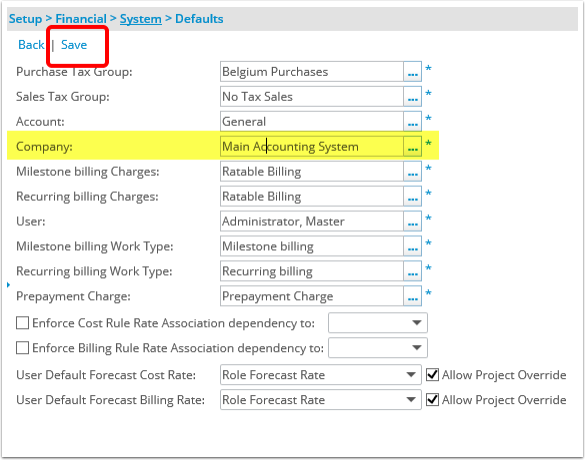
Task: Open the Company ellipsis lookup button
Action: pyautogui.click(x=412, y=147)
